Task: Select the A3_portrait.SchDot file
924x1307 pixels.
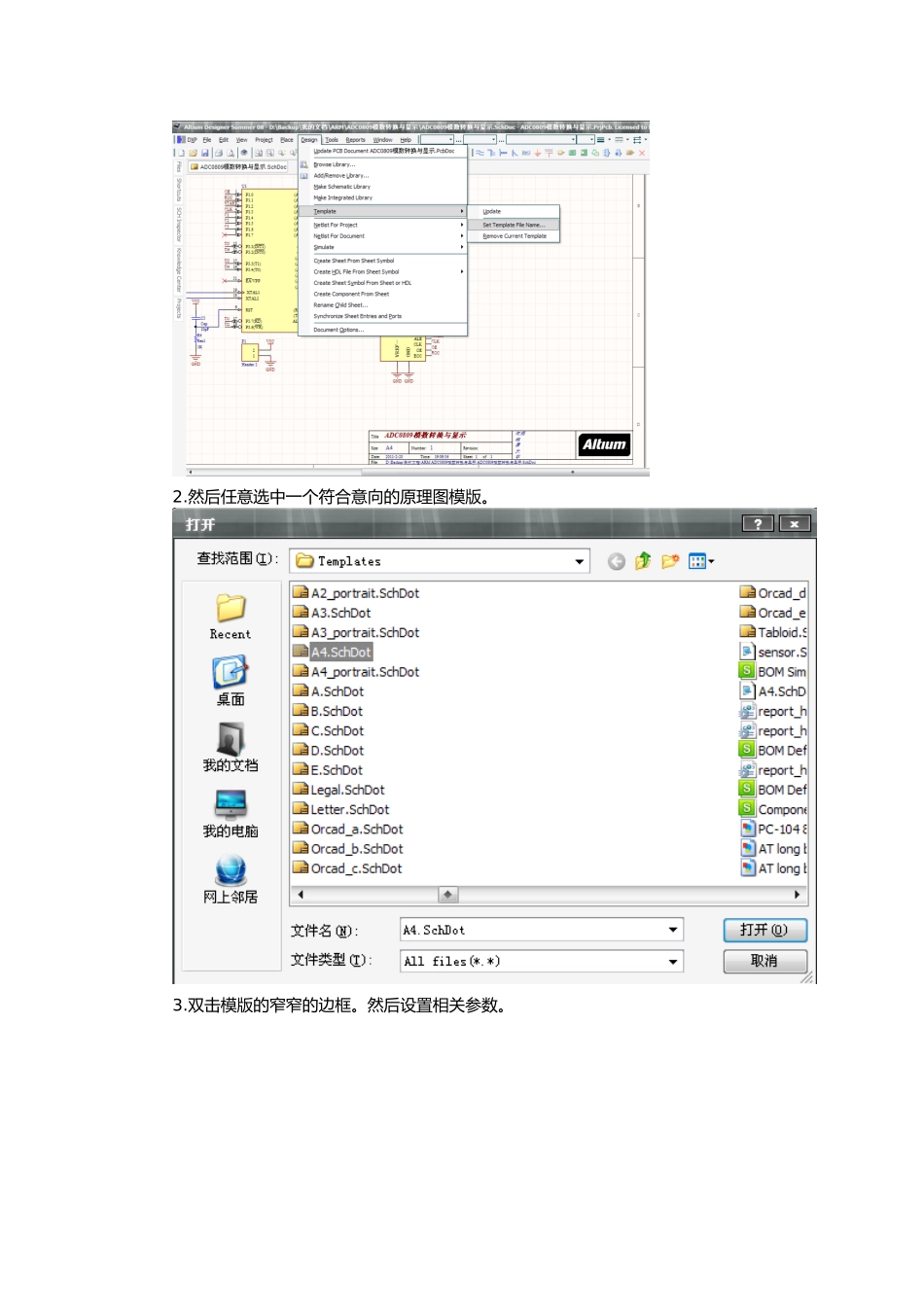Action: pos(356,632)
